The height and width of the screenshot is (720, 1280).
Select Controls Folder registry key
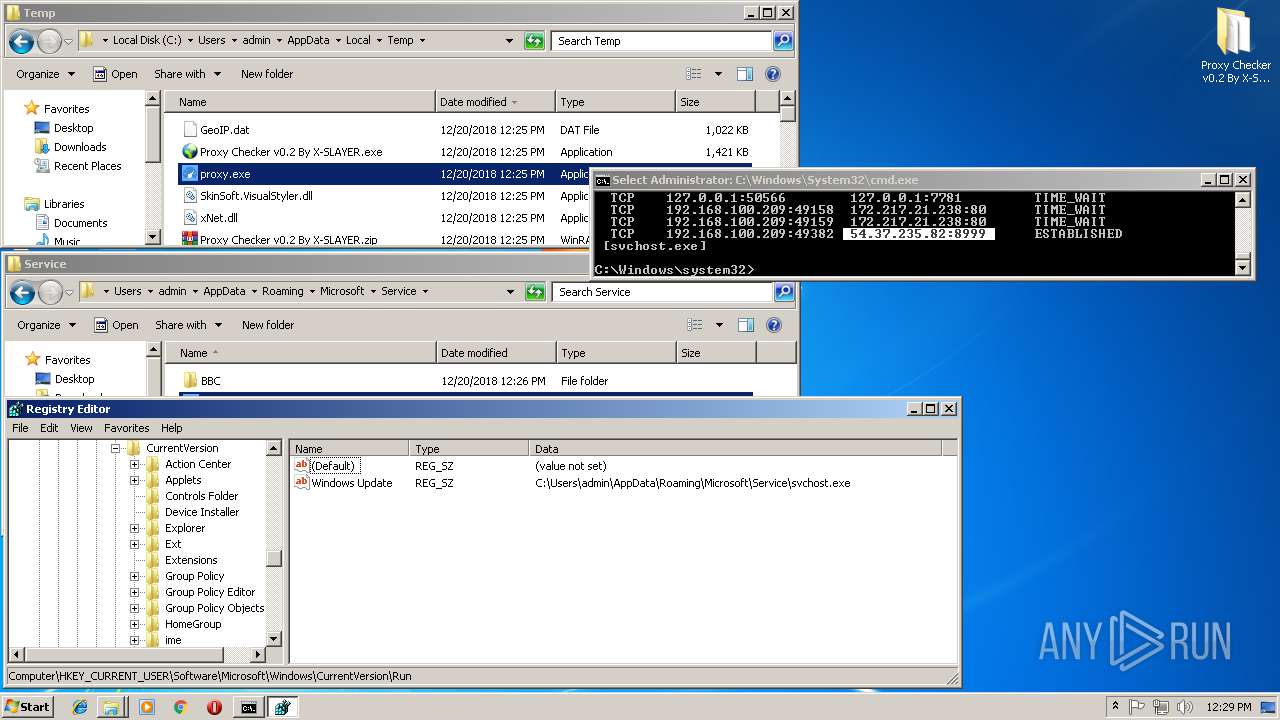pos(201,496)
